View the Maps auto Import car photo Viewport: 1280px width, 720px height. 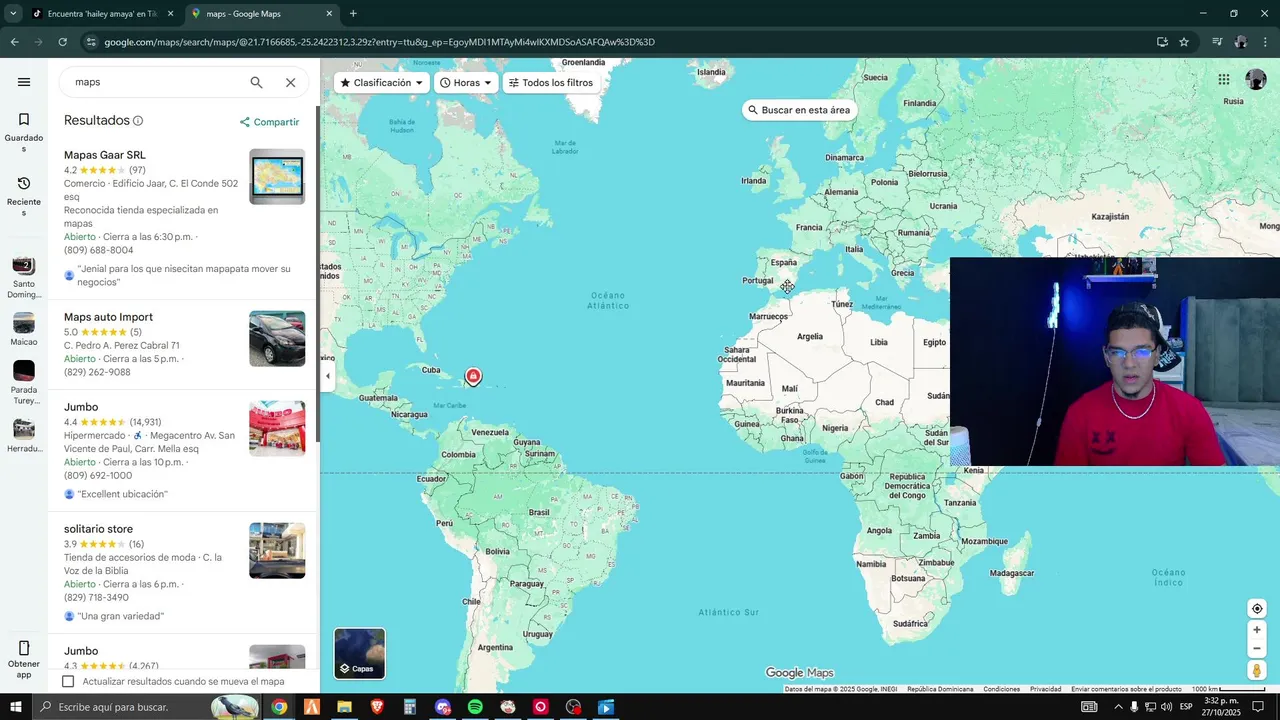277,339
